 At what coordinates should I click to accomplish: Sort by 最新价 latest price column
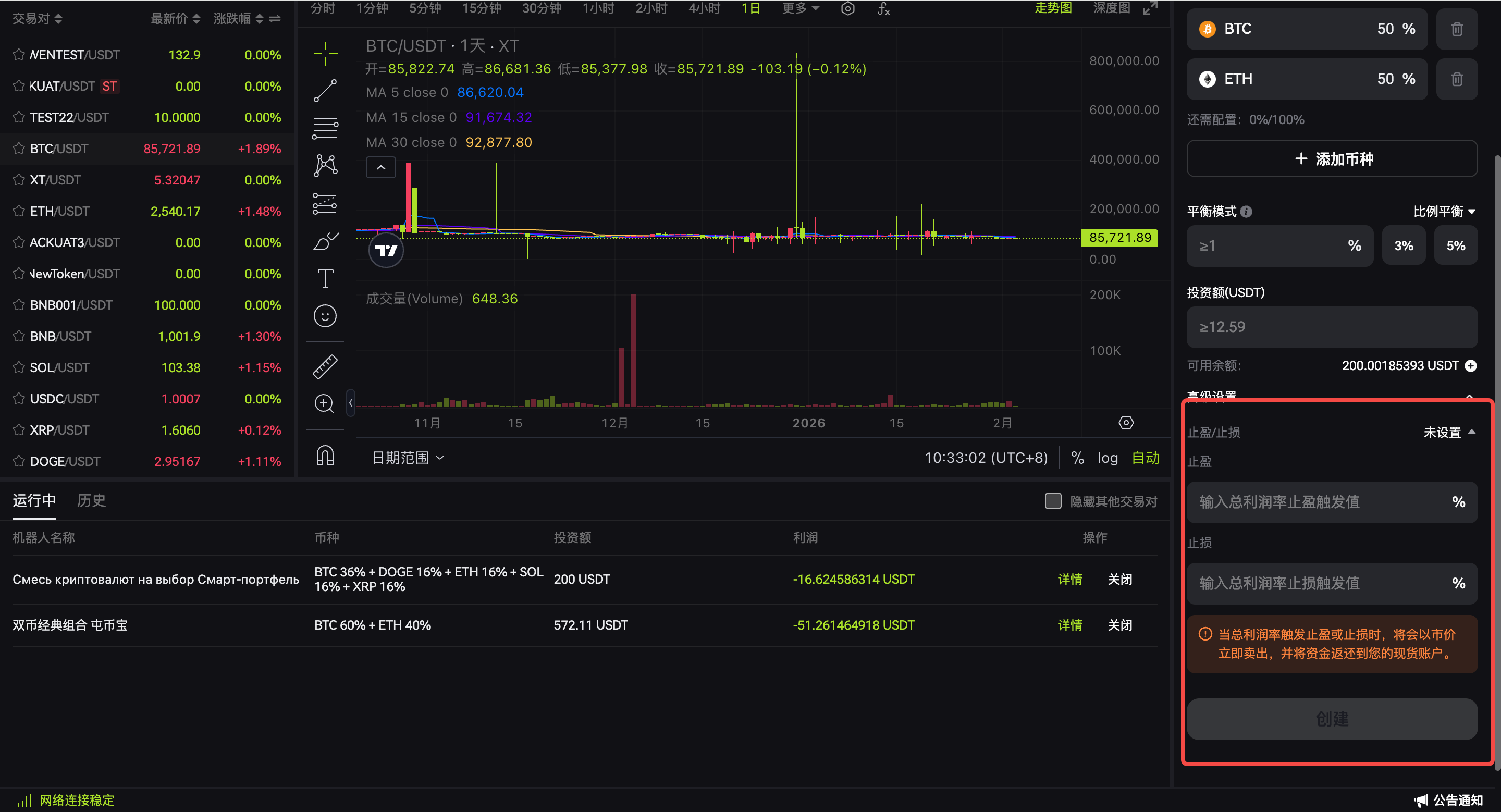176,19
